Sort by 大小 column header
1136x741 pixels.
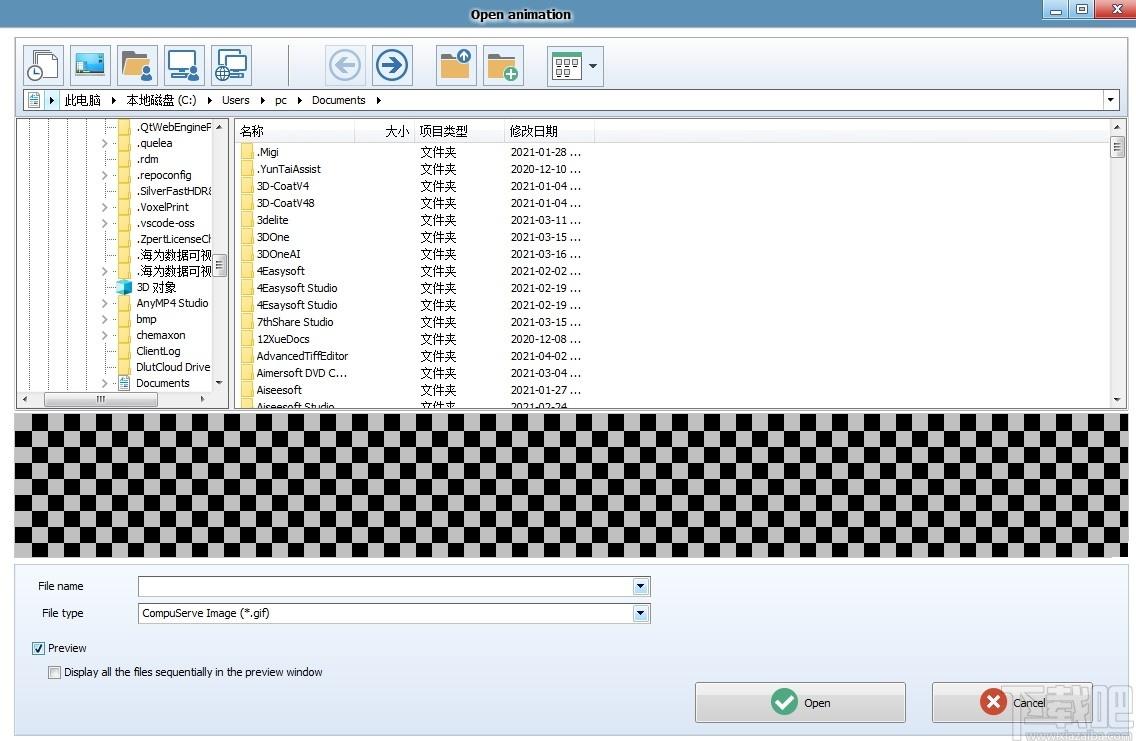pos(384,131)
